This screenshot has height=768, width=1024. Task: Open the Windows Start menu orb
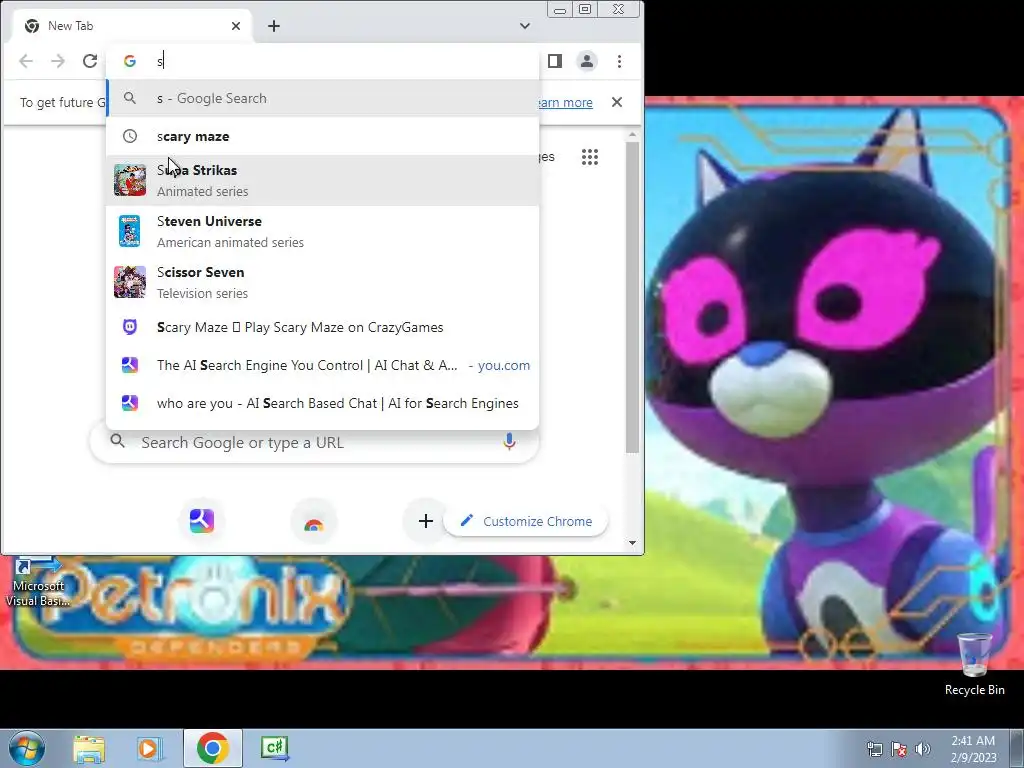tap(27, 748)
